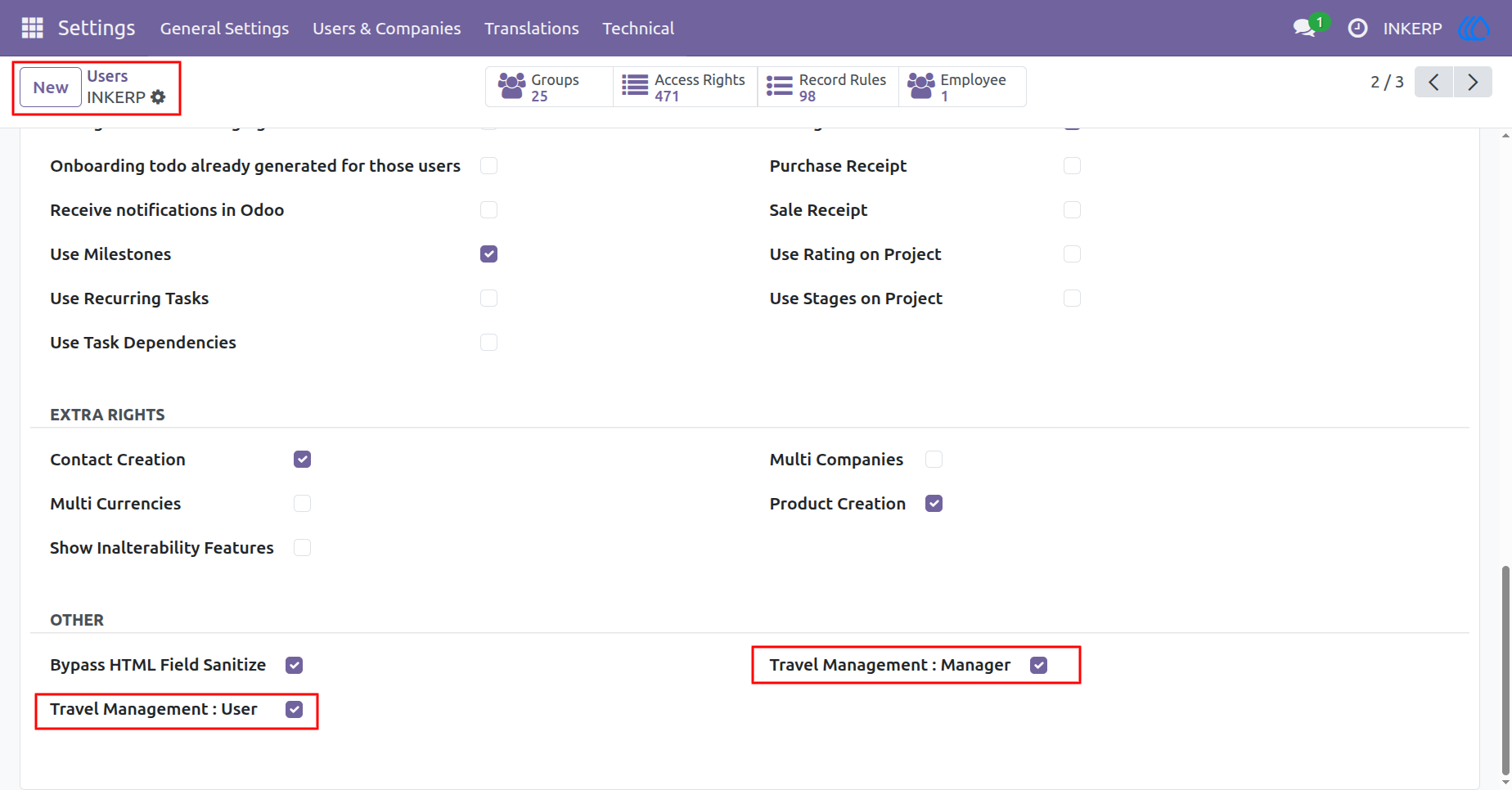The width and height of the screenshot is (1512, 790).
Task: Uncheck Travel Management : User checkbox
Action: (x=294, y=709)
